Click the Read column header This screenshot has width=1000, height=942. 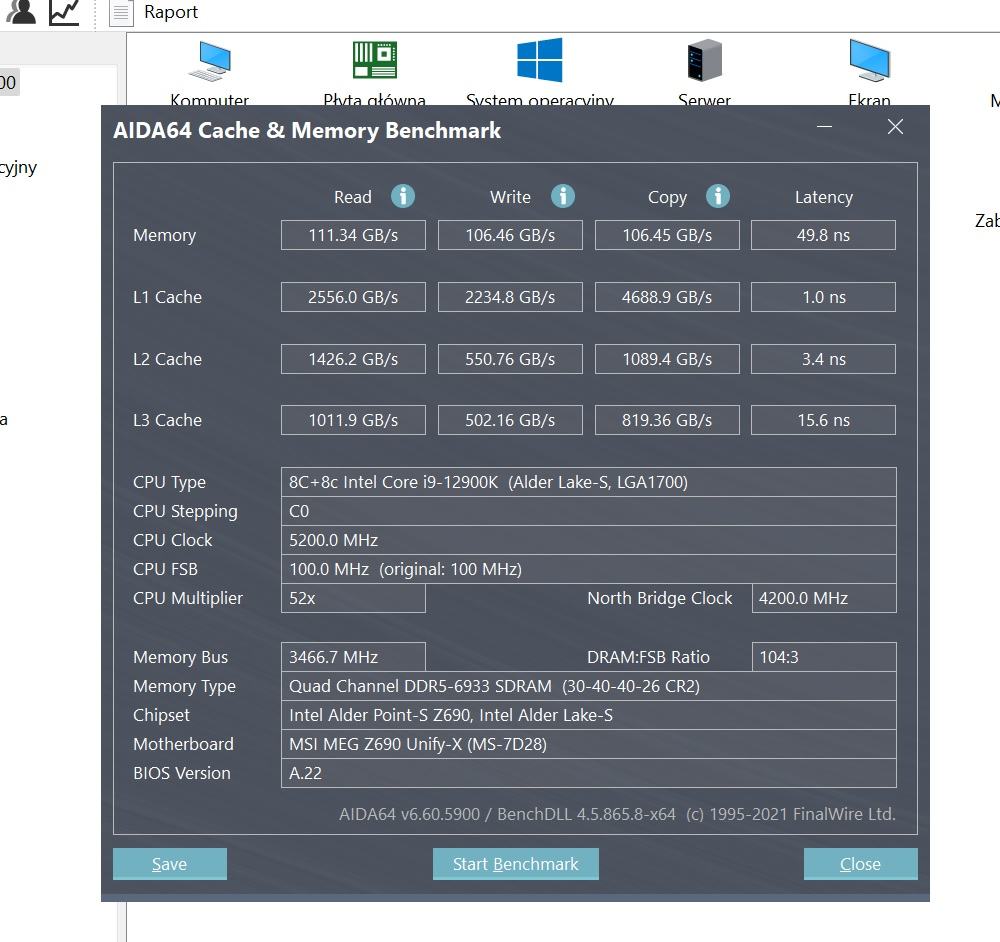point(353,197)
